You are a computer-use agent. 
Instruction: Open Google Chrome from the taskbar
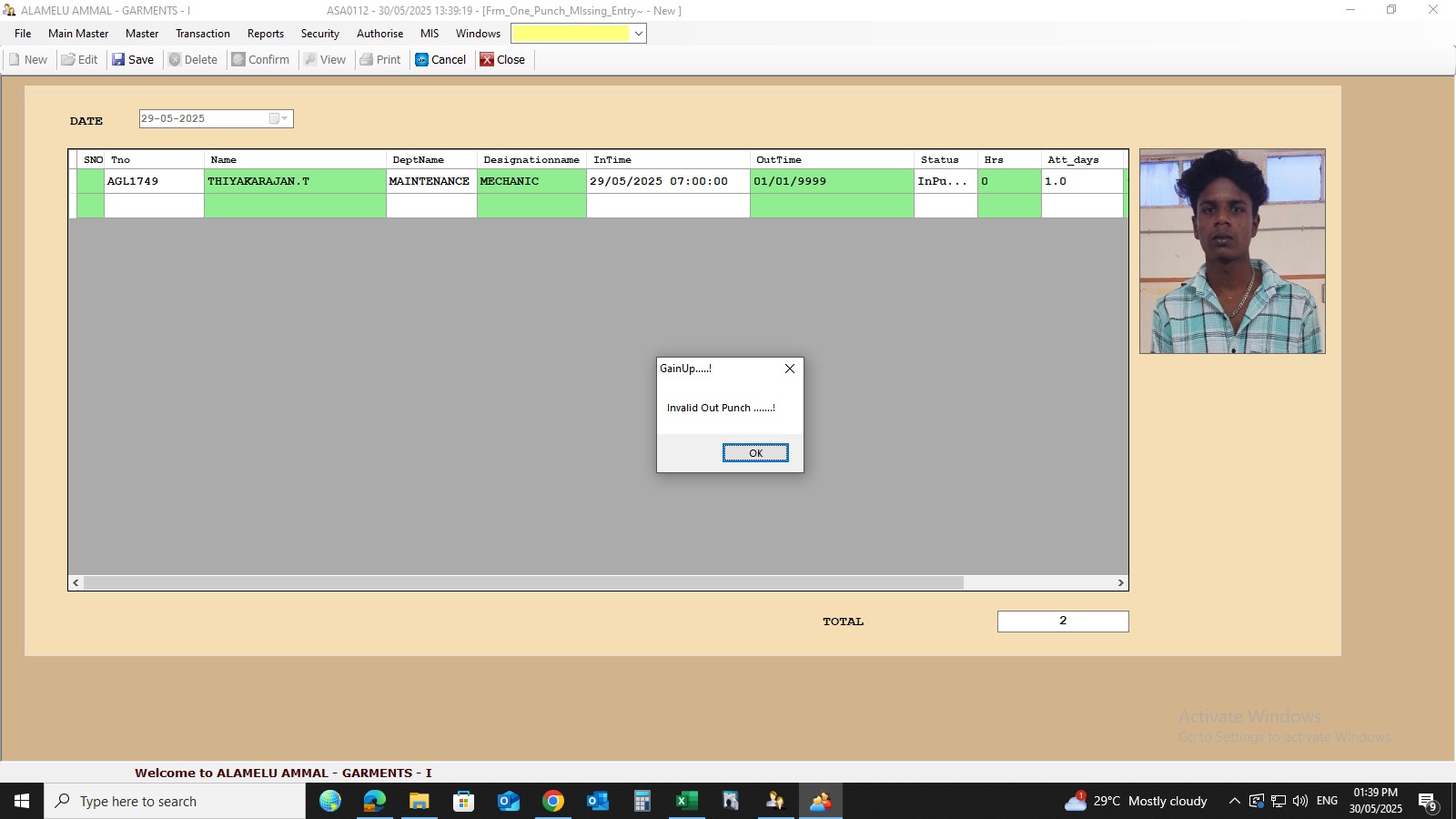coord(553,801)
